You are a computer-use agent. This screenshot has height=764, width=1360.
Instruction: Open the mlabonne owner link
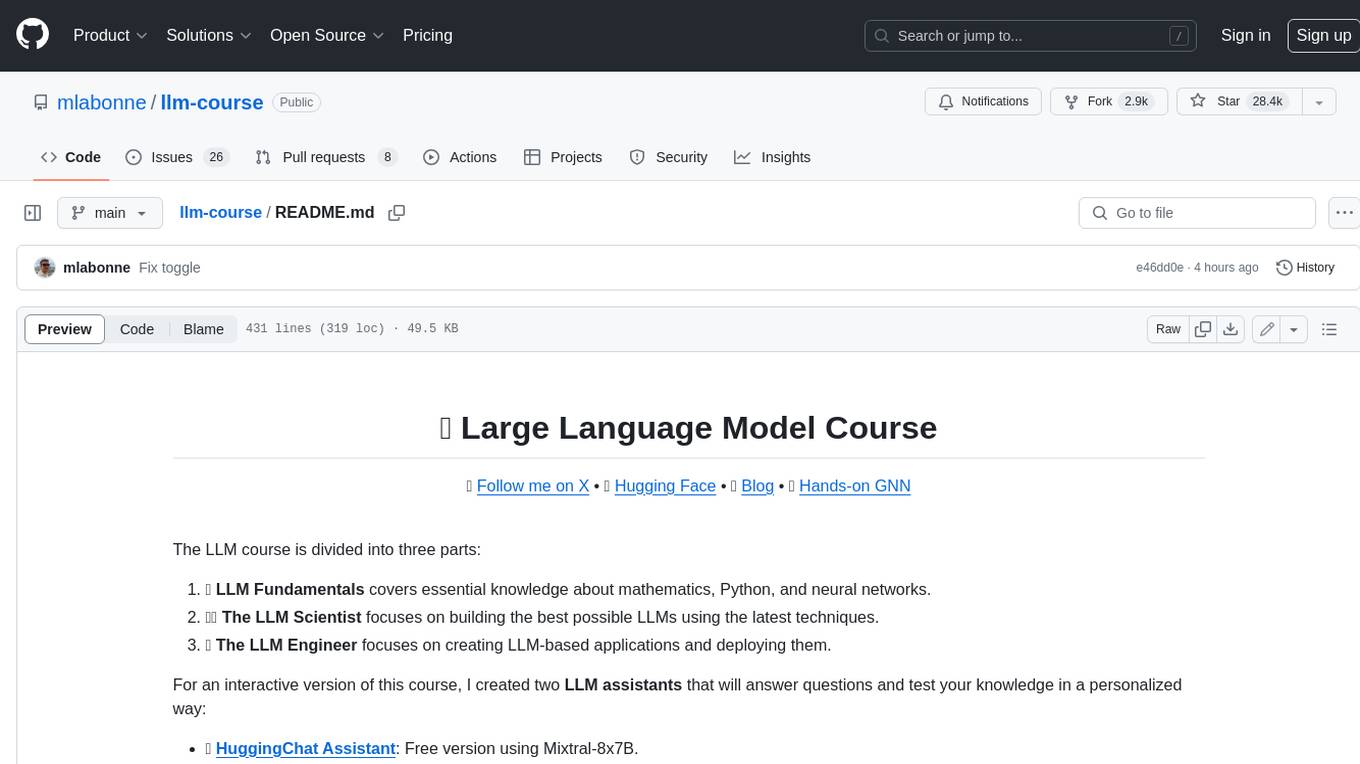point(102,103)
